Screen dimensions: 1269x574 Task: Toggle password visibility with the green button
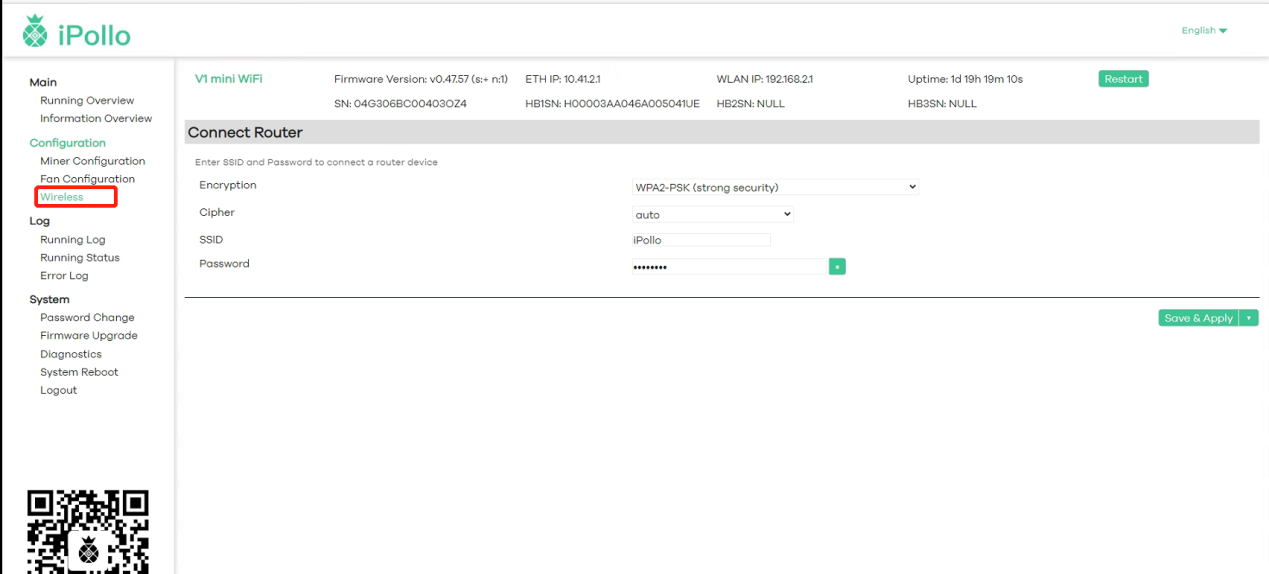[x=837, y=266]
